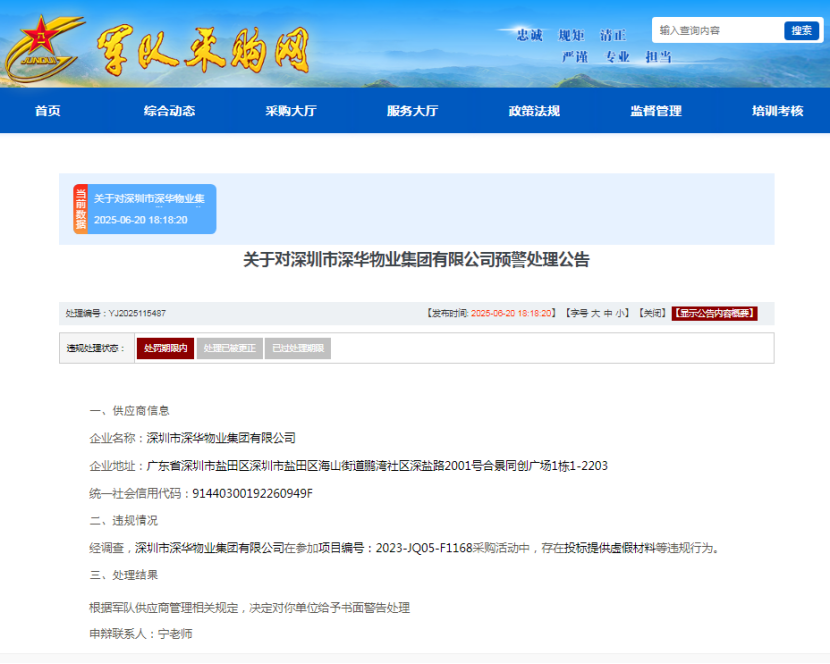Select the 处罚期限内 status tag

tap(165, 348)
